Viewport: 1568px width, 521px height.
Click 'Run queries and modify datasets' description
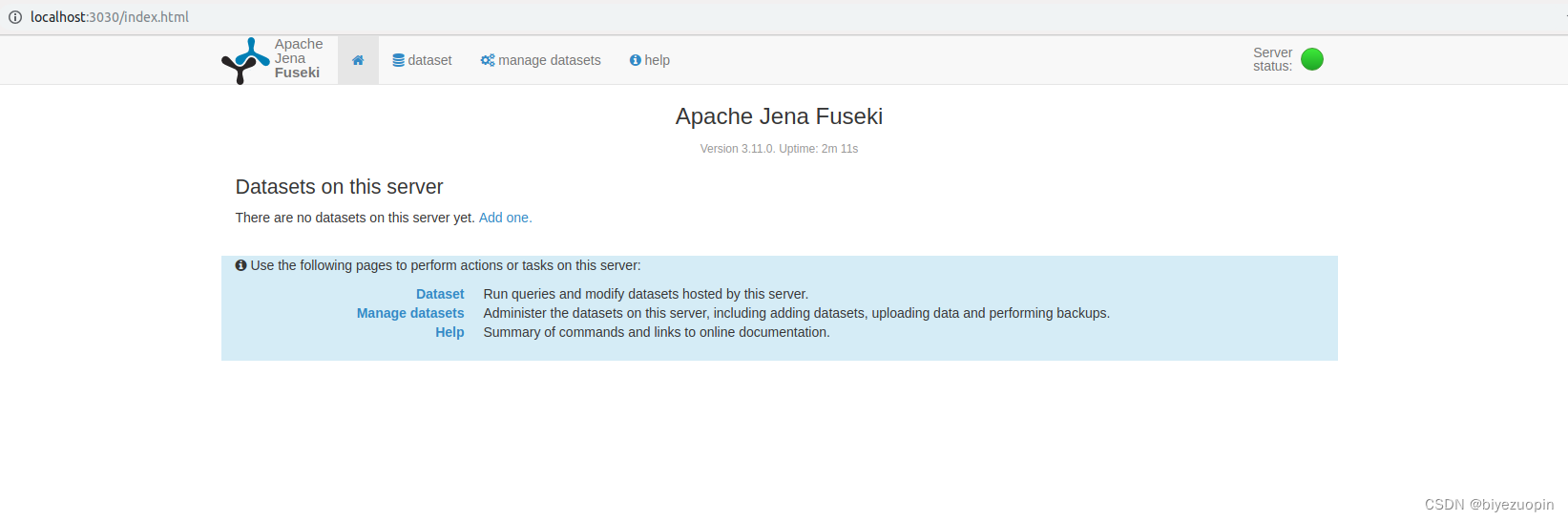645,294
